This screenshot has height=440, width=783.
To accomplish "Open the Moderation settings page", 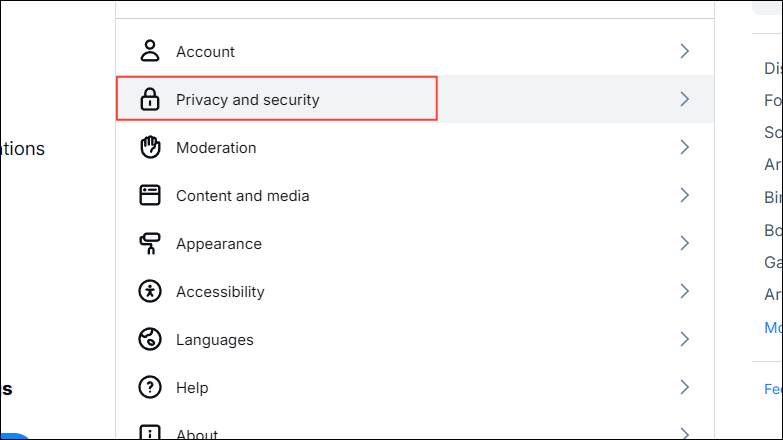I will 216,148.
